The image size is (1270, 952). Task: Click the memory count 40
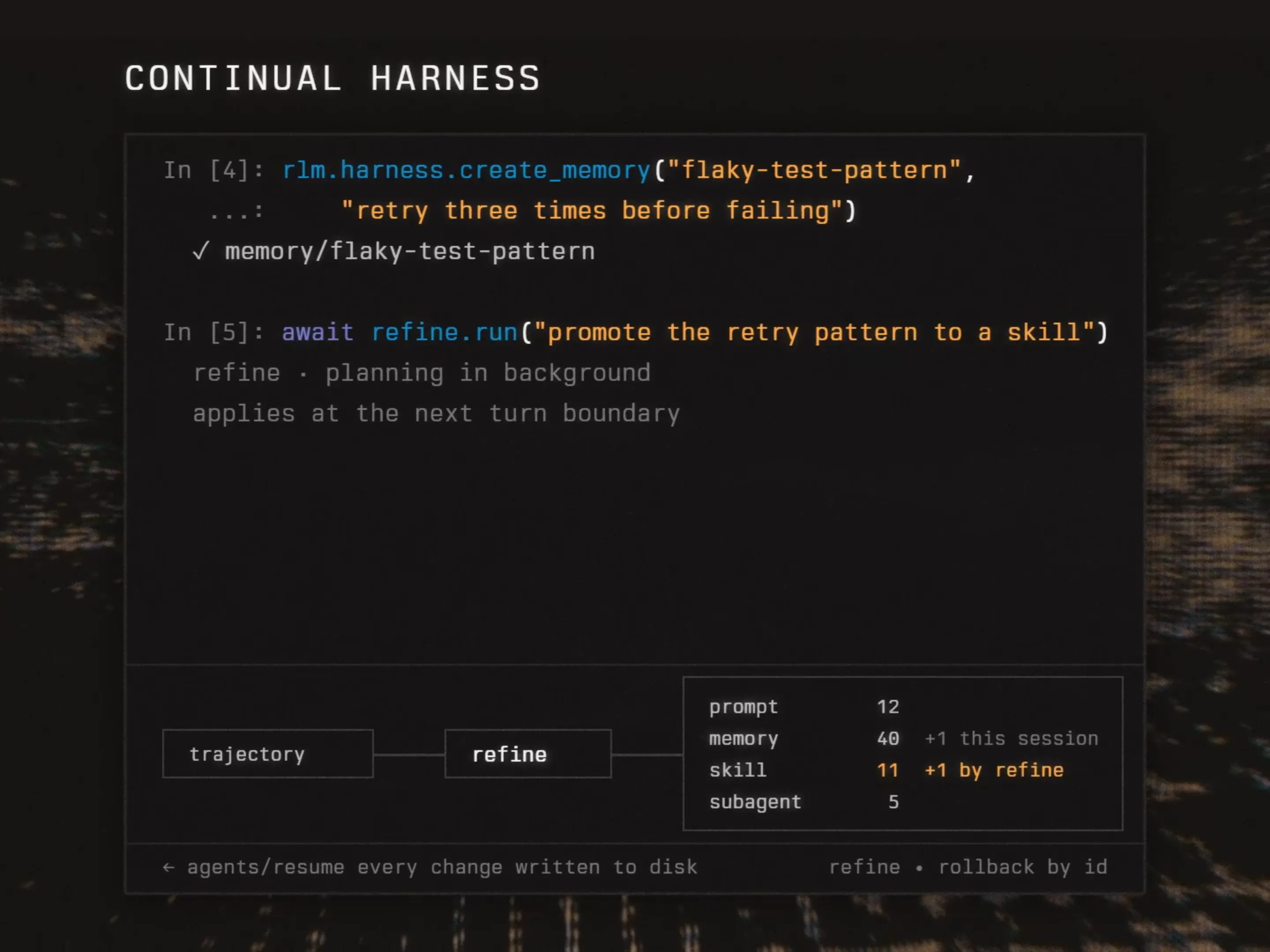click(x=888, y=739)
